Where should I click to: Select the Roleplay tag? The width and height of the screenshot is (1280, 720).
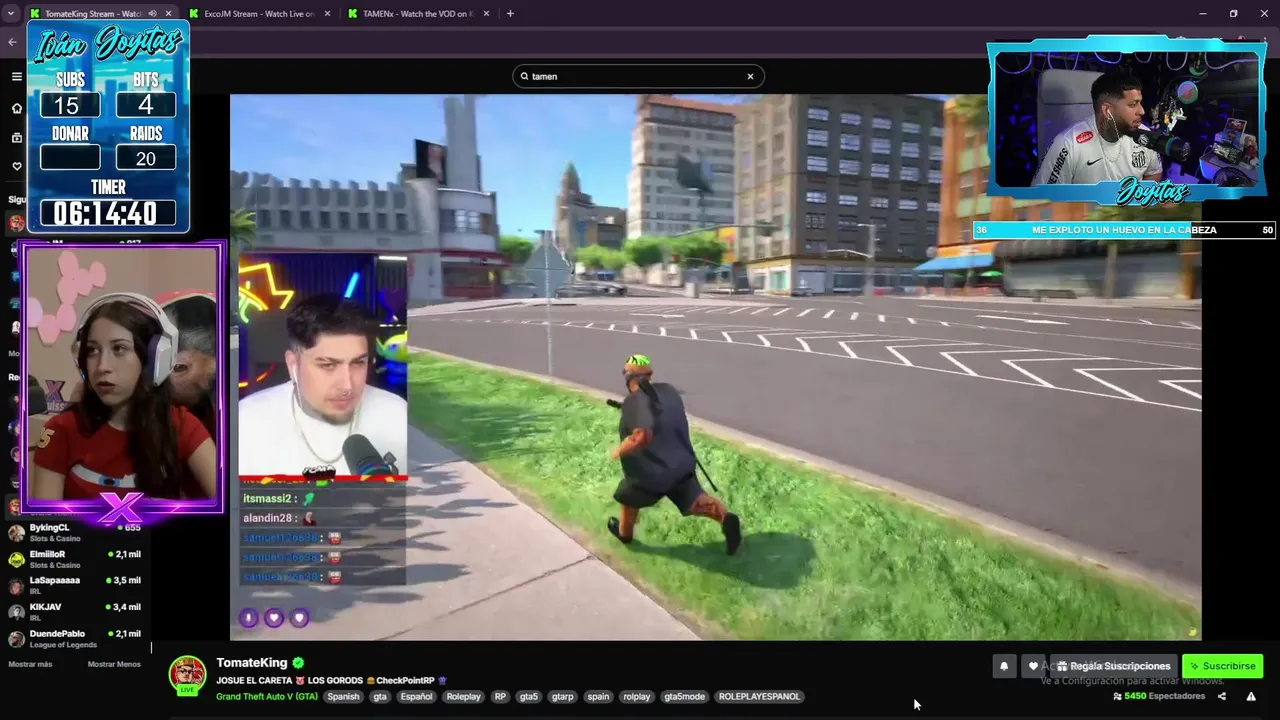coord(464,696)
